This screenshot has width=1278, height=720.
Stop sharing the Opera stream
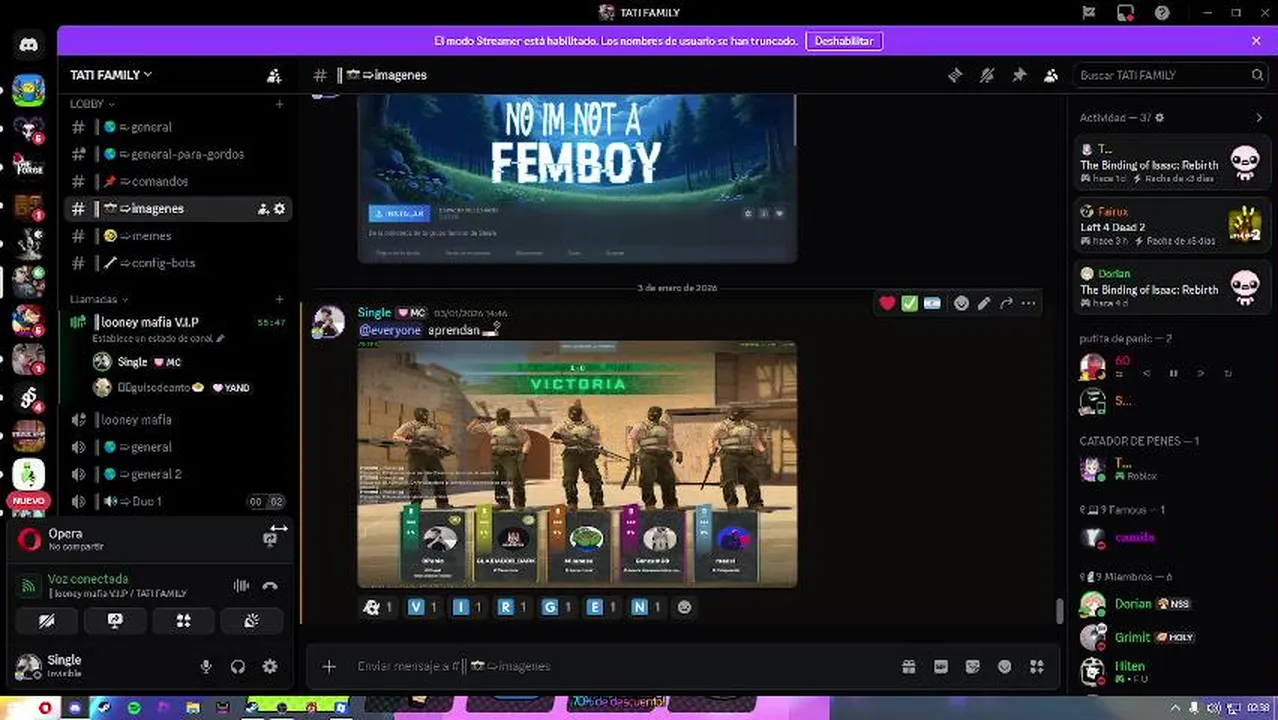point(270,539)
